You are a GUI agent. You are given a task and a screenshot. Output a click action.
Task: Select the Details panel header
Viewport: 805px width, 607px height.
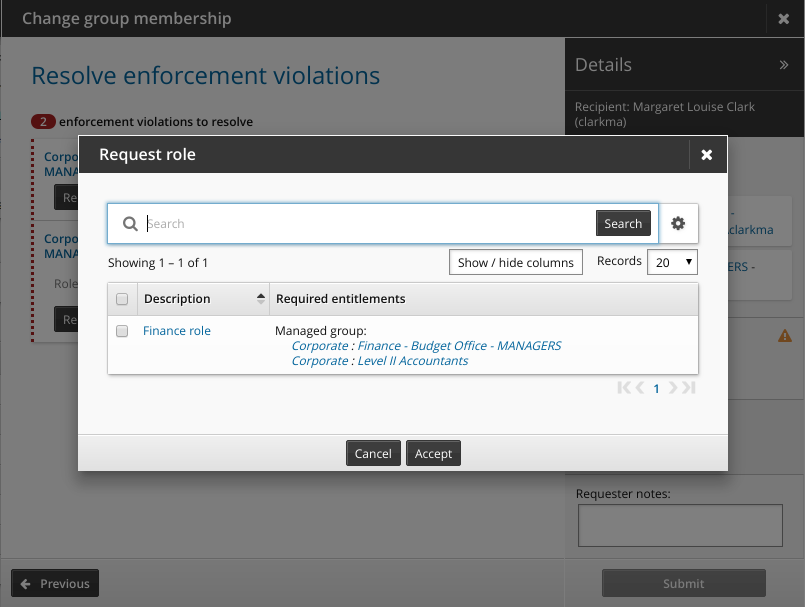[x=602, y=65]
